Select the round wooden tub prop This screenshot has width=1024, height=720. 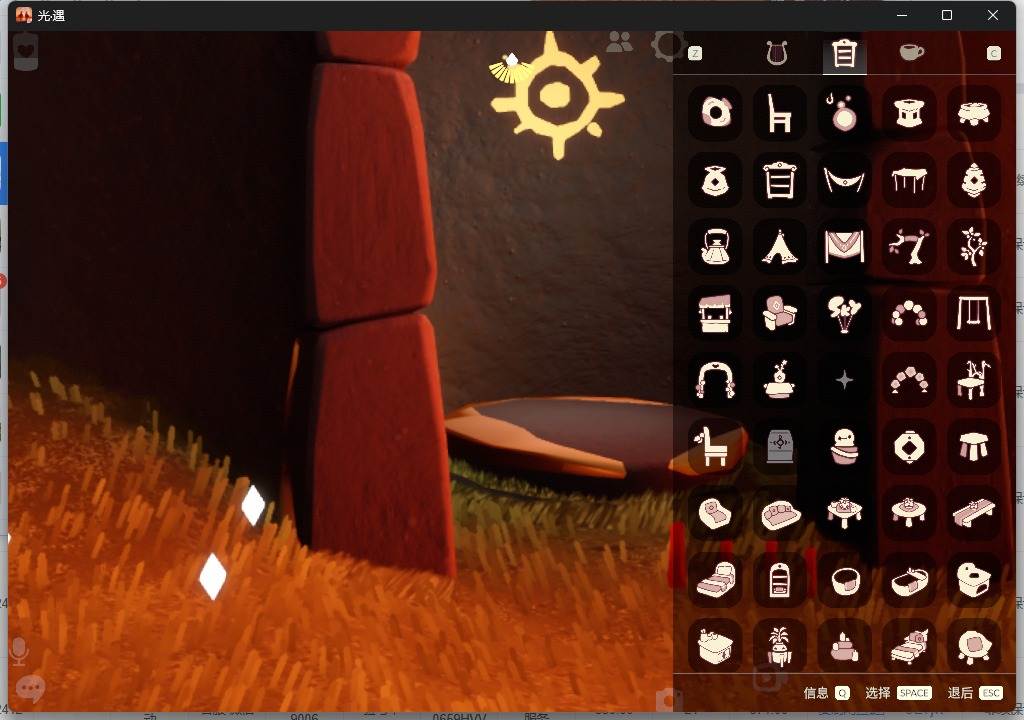[x=844, y=580]
